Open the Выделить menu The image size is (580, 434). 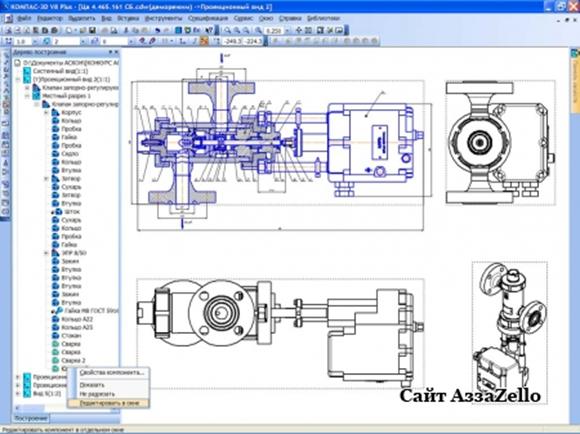coord(82,18)
